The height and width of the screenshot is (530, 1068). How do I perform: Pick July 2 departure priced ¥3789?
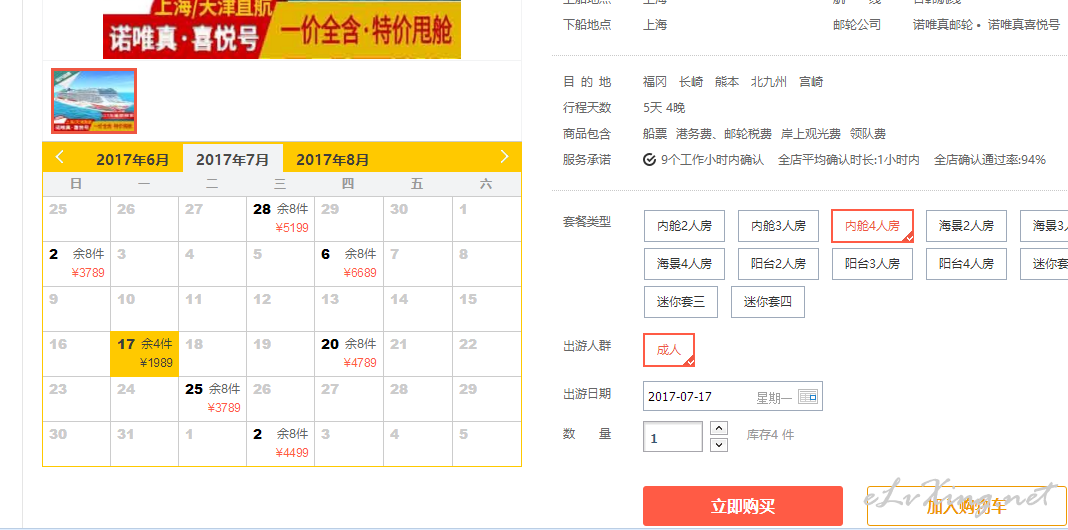click(76, 264)
